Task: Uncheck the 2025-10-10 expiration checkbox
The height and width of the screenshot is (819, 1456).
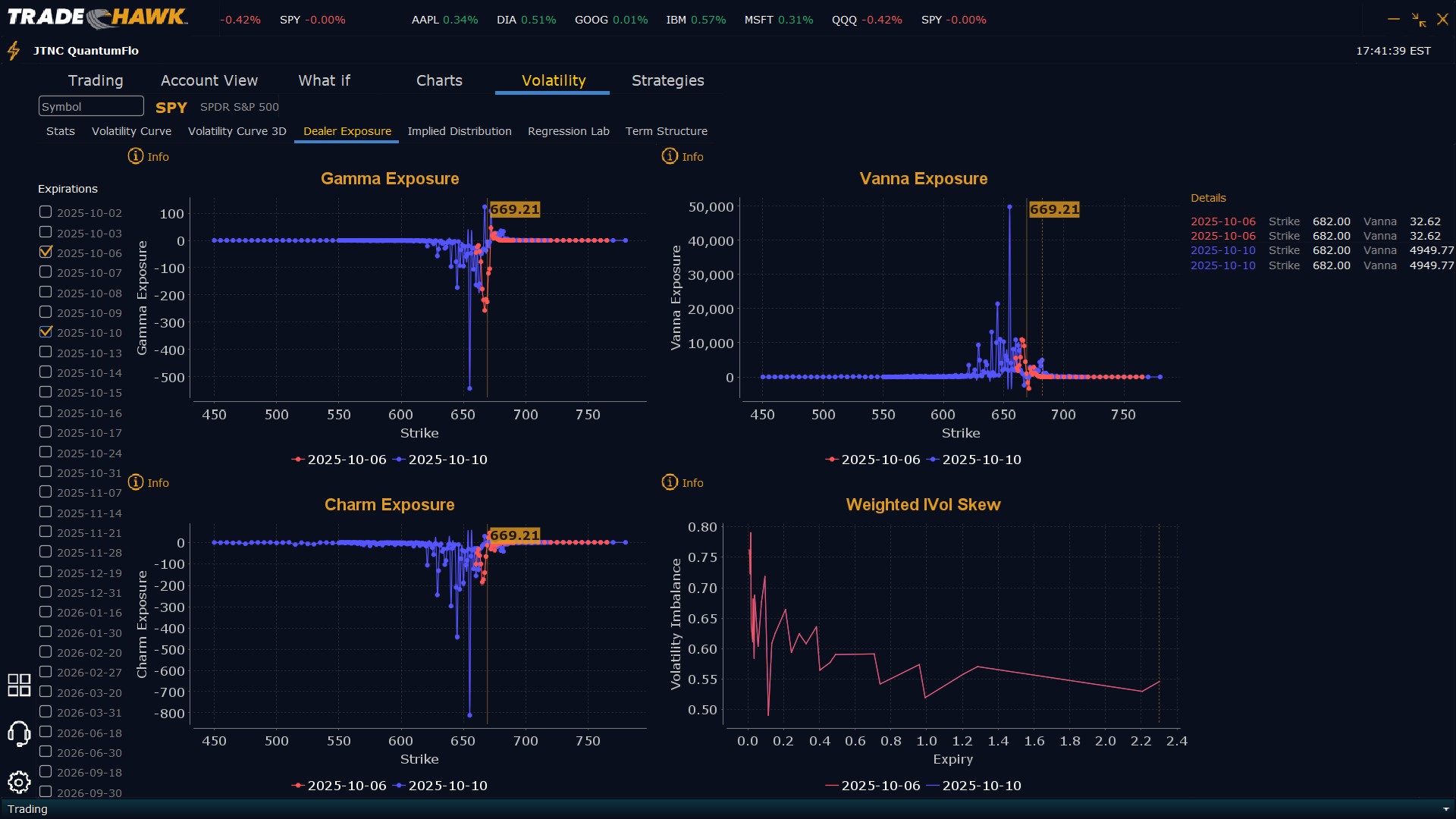Action: (46, 331)
